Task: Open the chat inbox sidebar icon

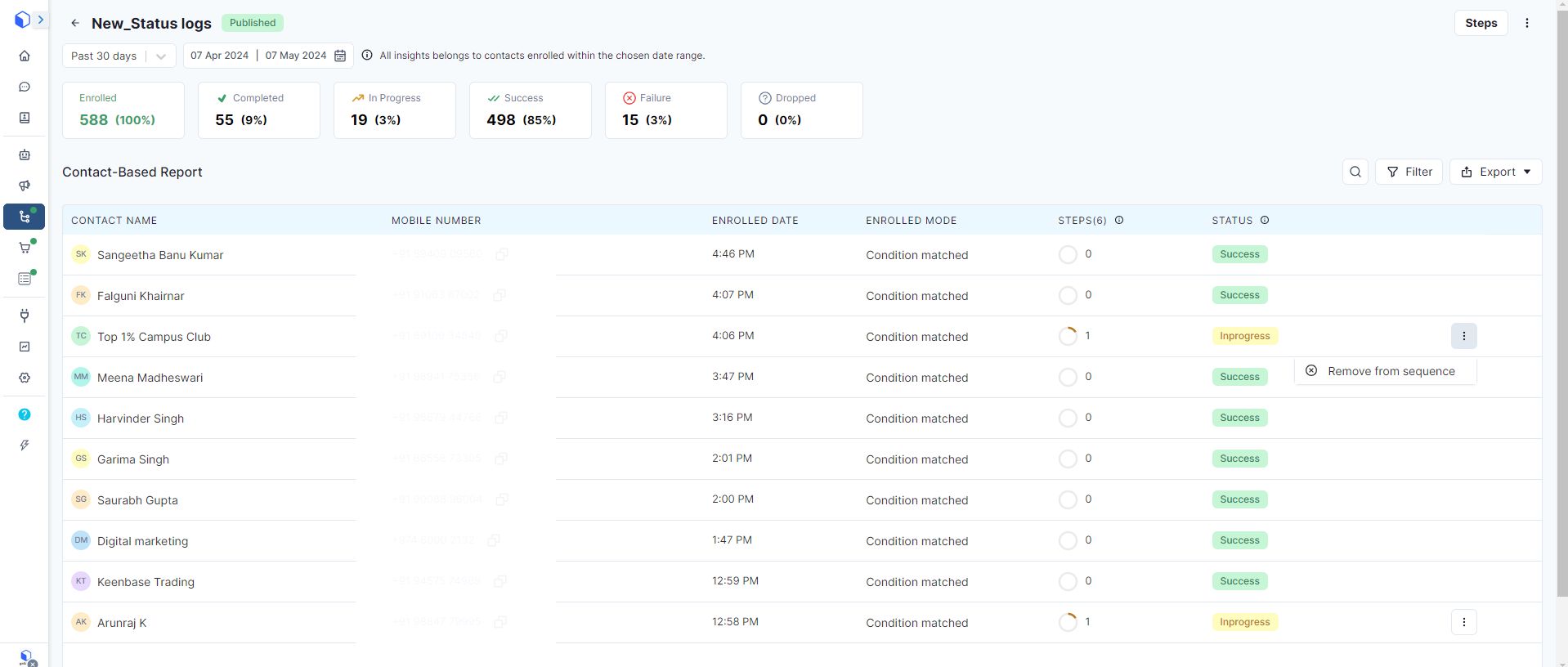Action: 25,87
